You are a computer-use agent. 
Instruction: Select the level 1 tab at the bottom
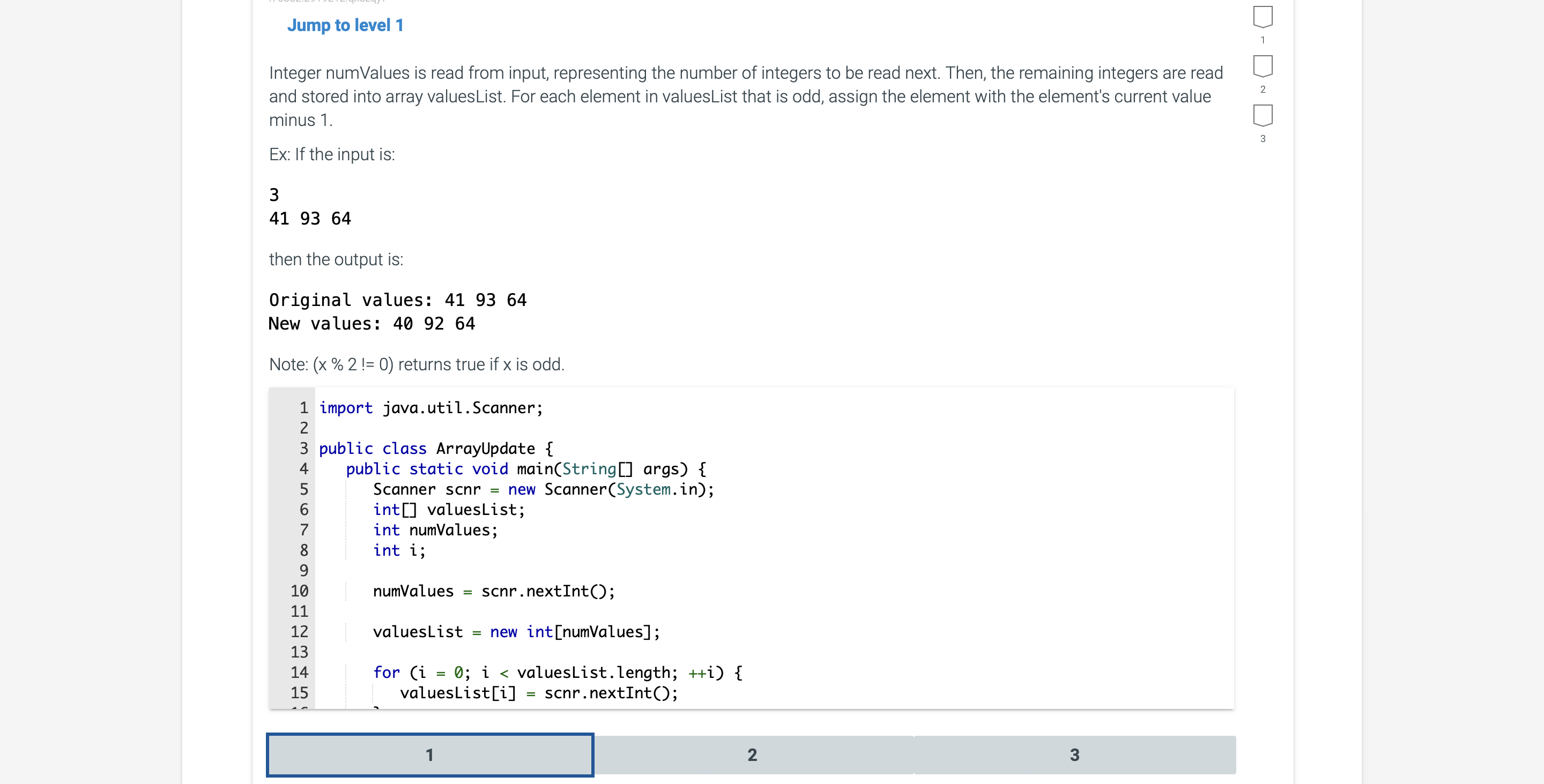point(429,755)
